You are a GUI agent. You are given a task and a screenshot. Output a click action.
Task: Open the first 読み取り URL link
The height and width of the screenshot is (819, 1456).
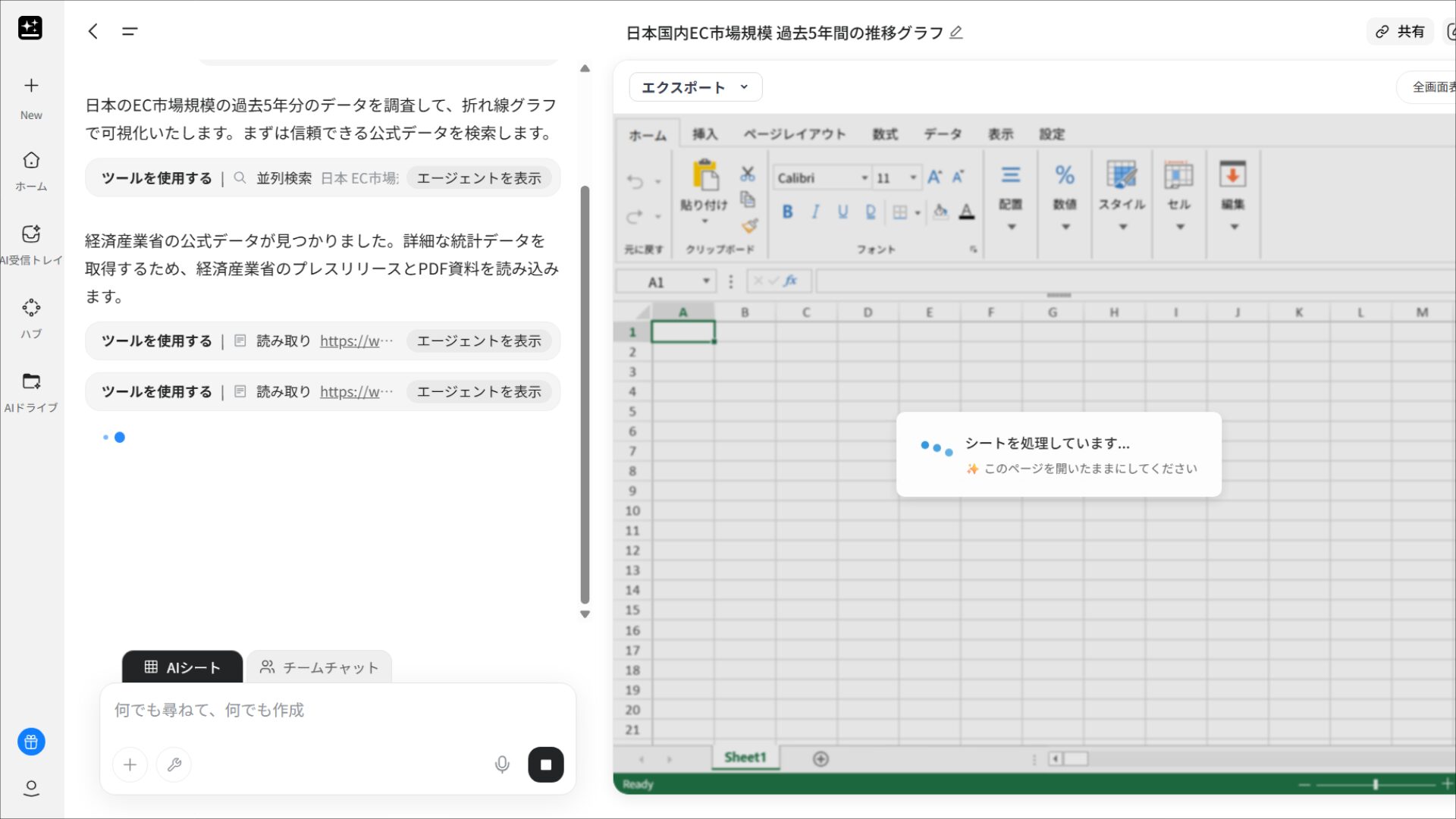[x=356, y=340]
